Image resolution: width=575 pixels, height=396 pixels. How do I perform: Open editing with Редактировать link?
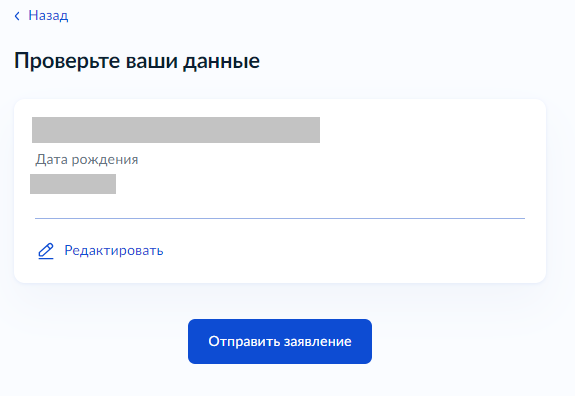pyautogui.click(x=114, y=250)
